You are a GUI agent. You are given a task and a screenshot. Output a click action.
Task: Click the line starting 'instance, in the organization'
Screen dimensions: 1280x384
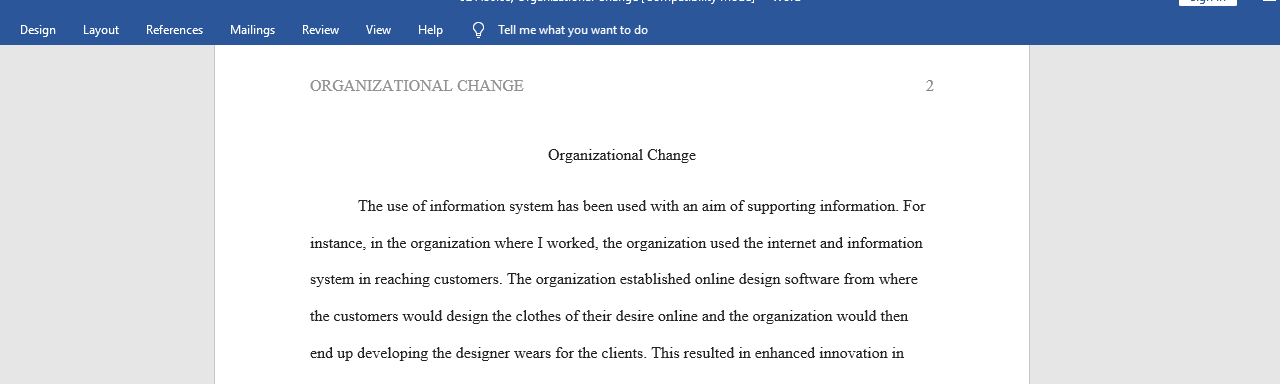pos(616,243)
